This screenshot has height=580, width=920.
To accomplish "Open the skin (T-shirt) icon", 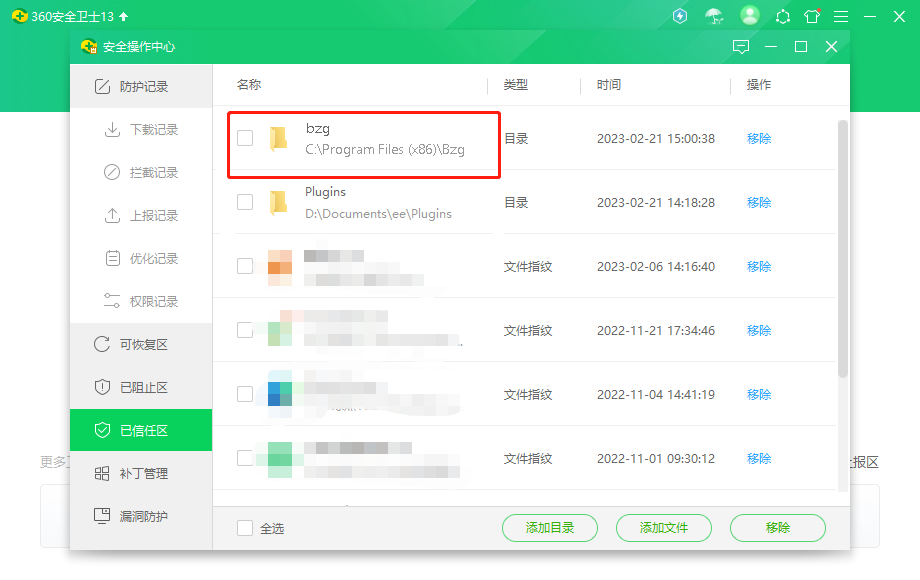I will 812,16.
